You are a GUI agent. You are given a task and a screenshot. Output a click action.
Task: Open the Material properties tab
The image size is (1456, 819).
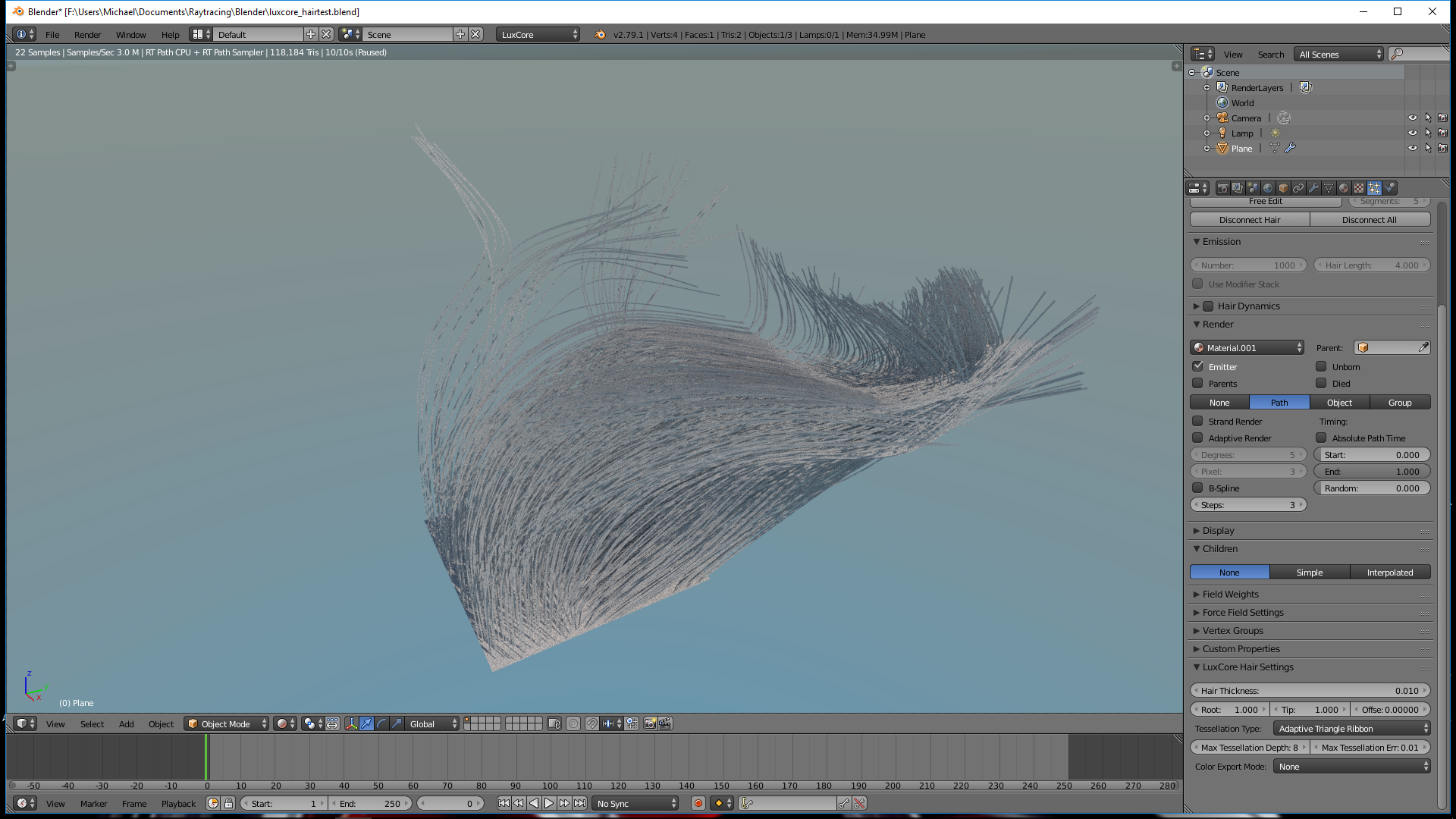coord(1344,188)
